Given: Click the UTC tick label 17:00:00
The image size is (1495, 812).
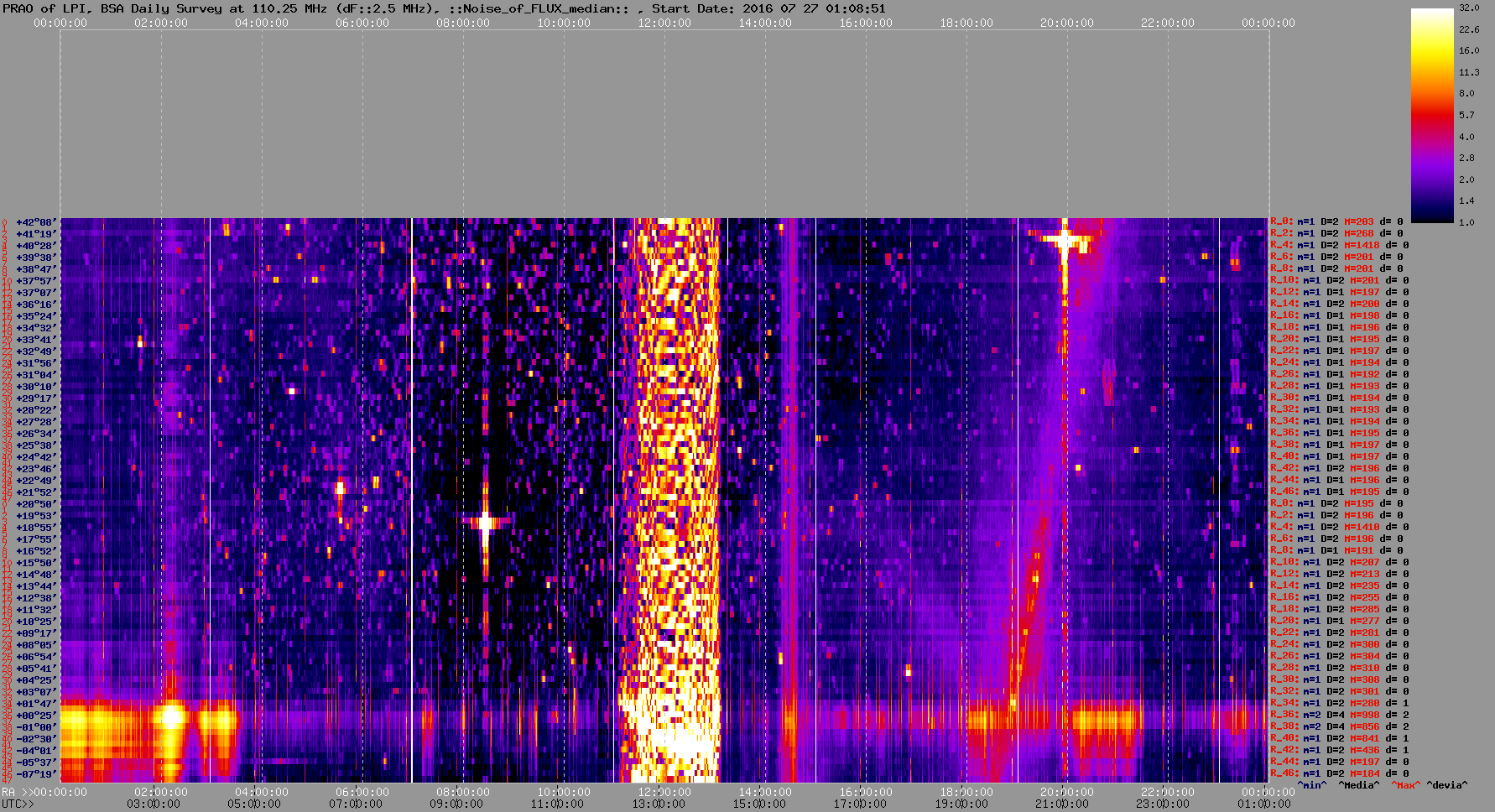Looking at the screenshot, I should (860, 804).
